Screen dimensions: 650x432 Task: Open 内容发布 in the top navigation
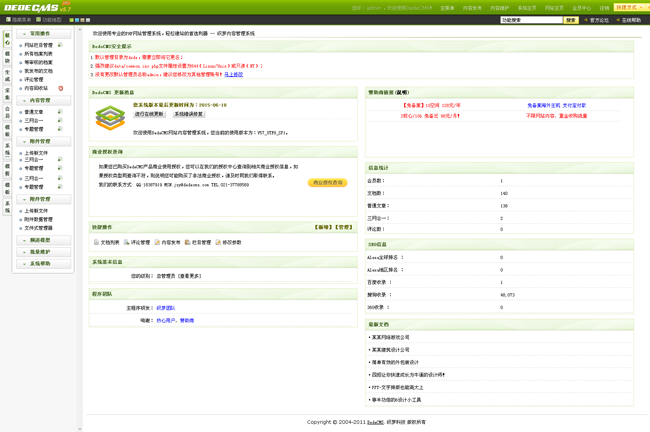(472, 8)
